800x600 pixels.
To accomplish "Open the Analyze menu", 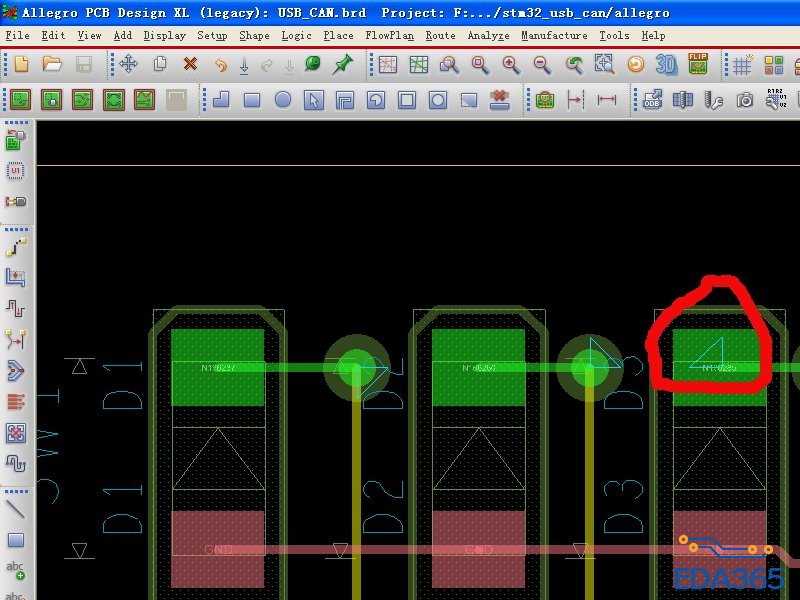I will pyautogui.click(x=488, y=35).
